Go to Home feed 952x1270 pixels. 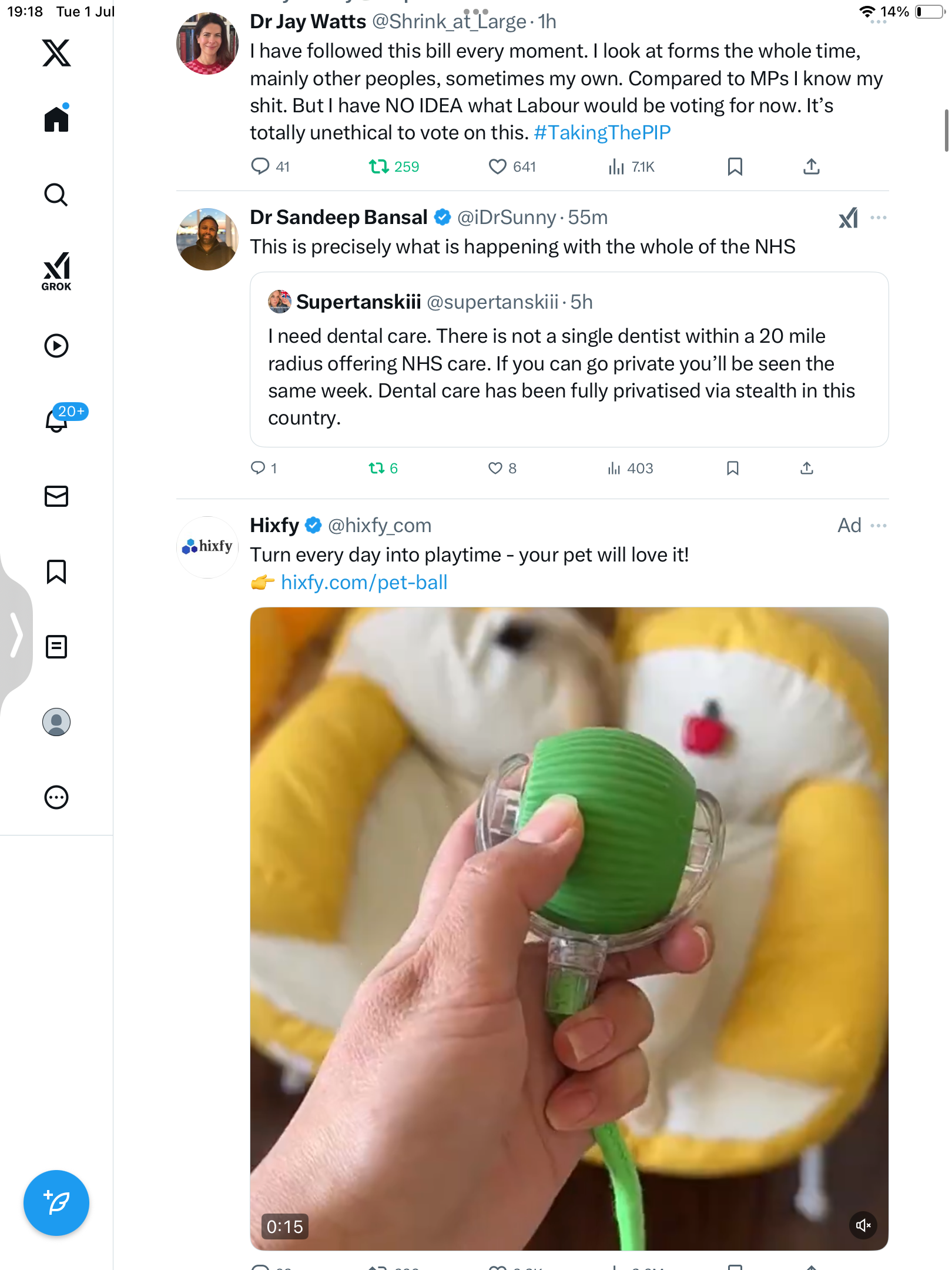pos(56,119)
